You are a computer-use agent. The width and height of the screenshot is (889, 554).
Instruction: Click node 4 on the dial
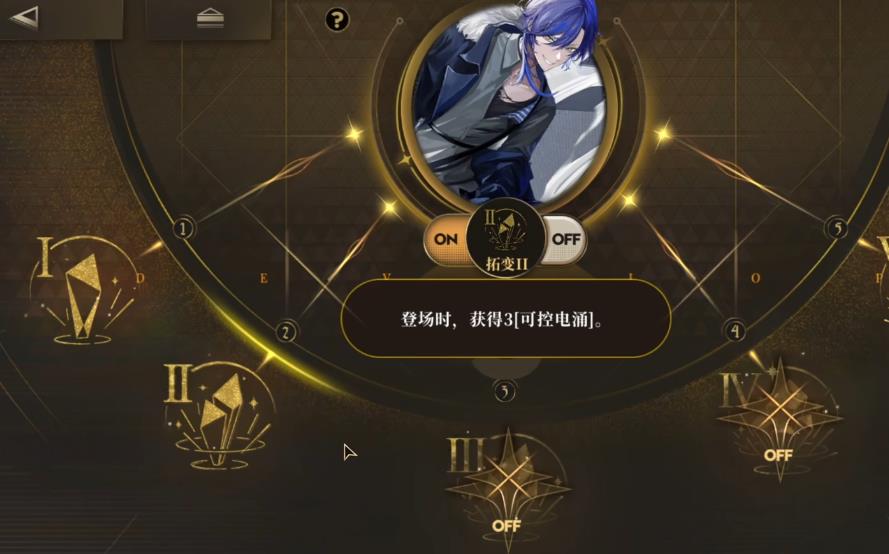735,330
